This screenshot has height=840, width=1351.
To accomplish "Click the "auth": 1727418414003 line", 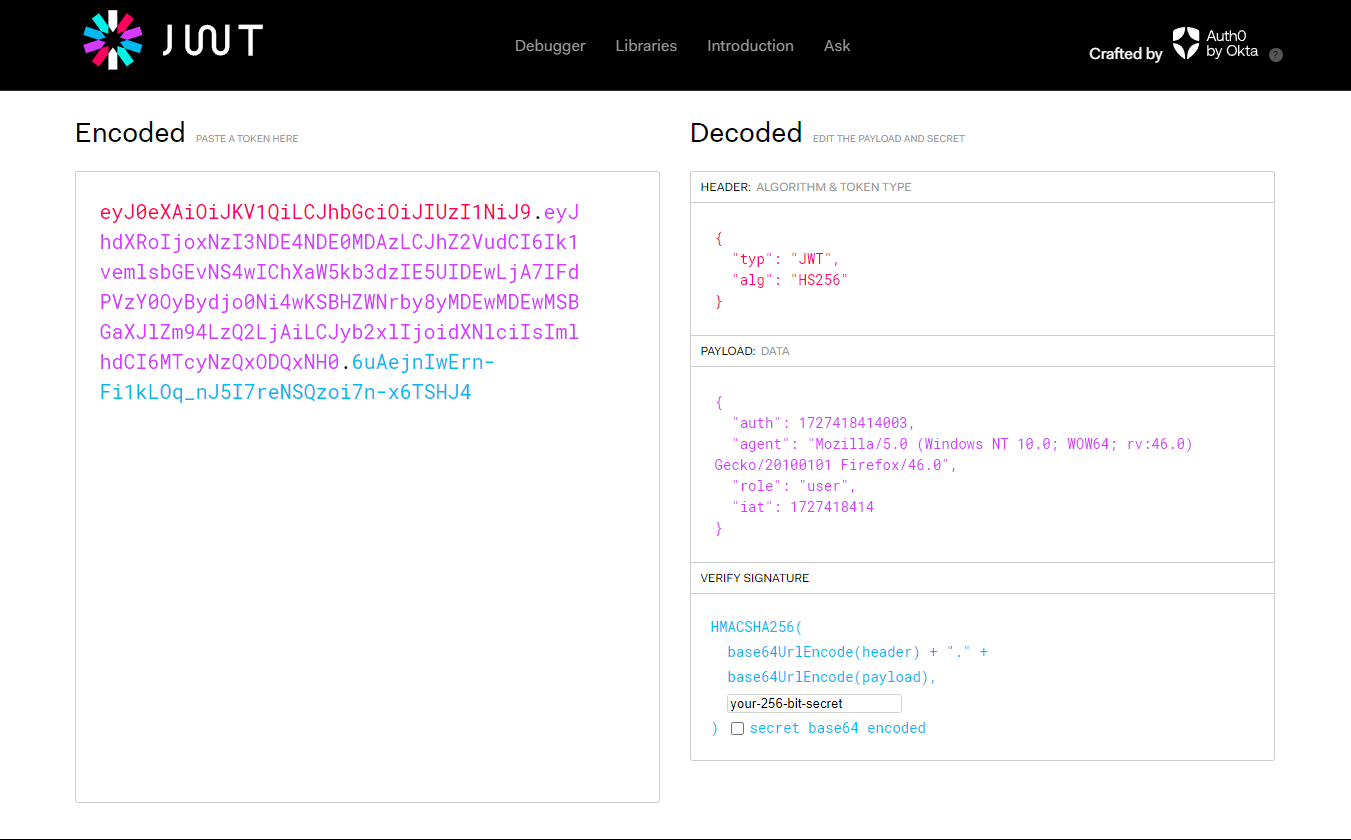I will [823, 423].
